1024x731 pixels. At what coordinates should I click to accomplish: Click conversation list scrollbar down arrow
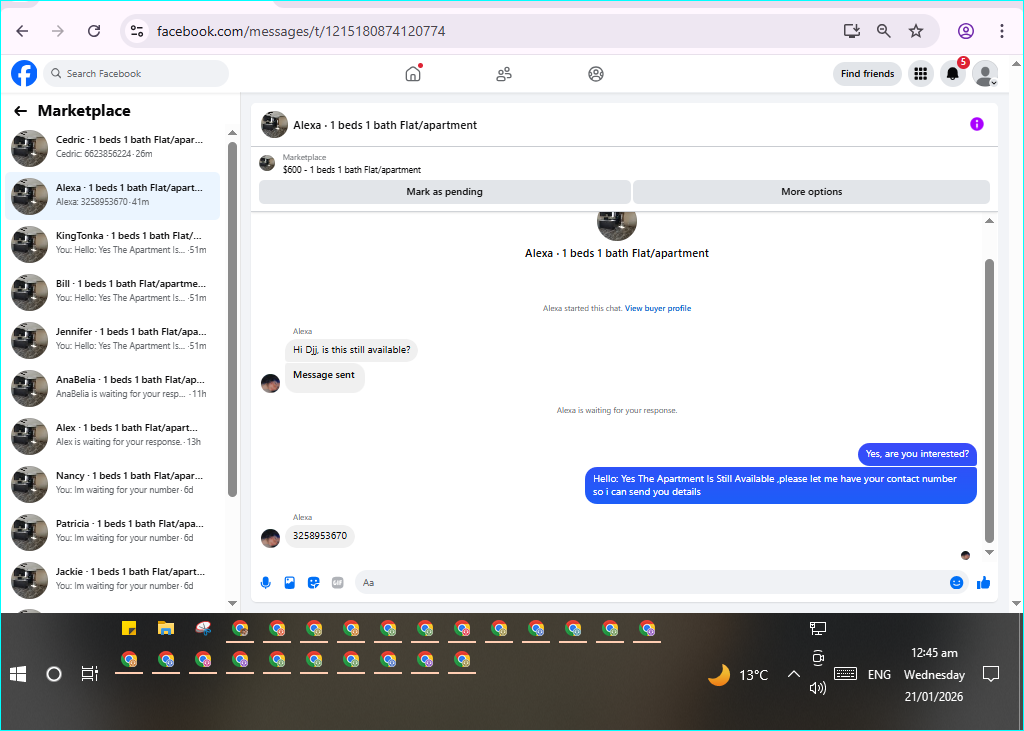coord(232,603)
